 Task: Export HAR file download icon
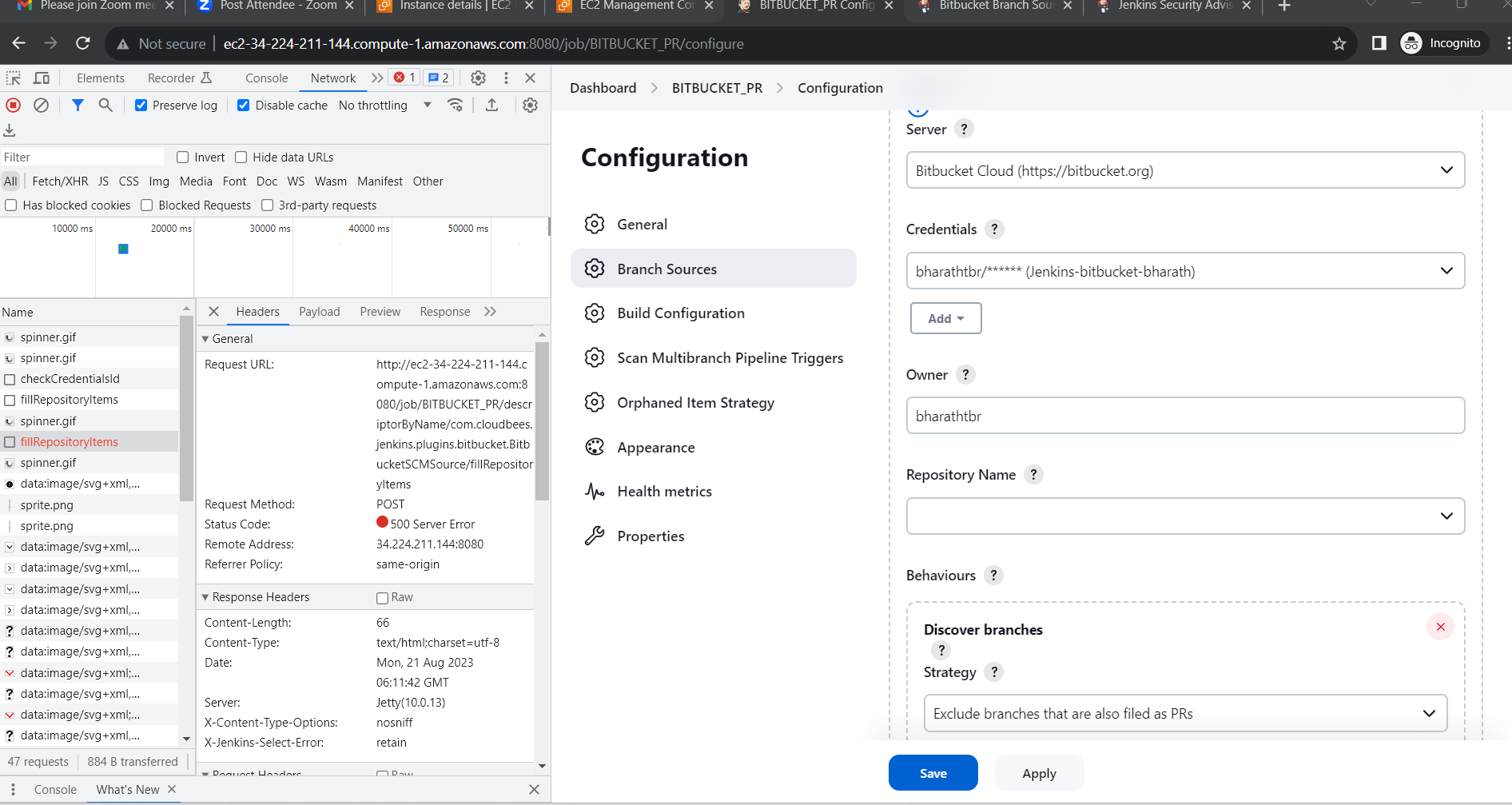coord(10,130)
